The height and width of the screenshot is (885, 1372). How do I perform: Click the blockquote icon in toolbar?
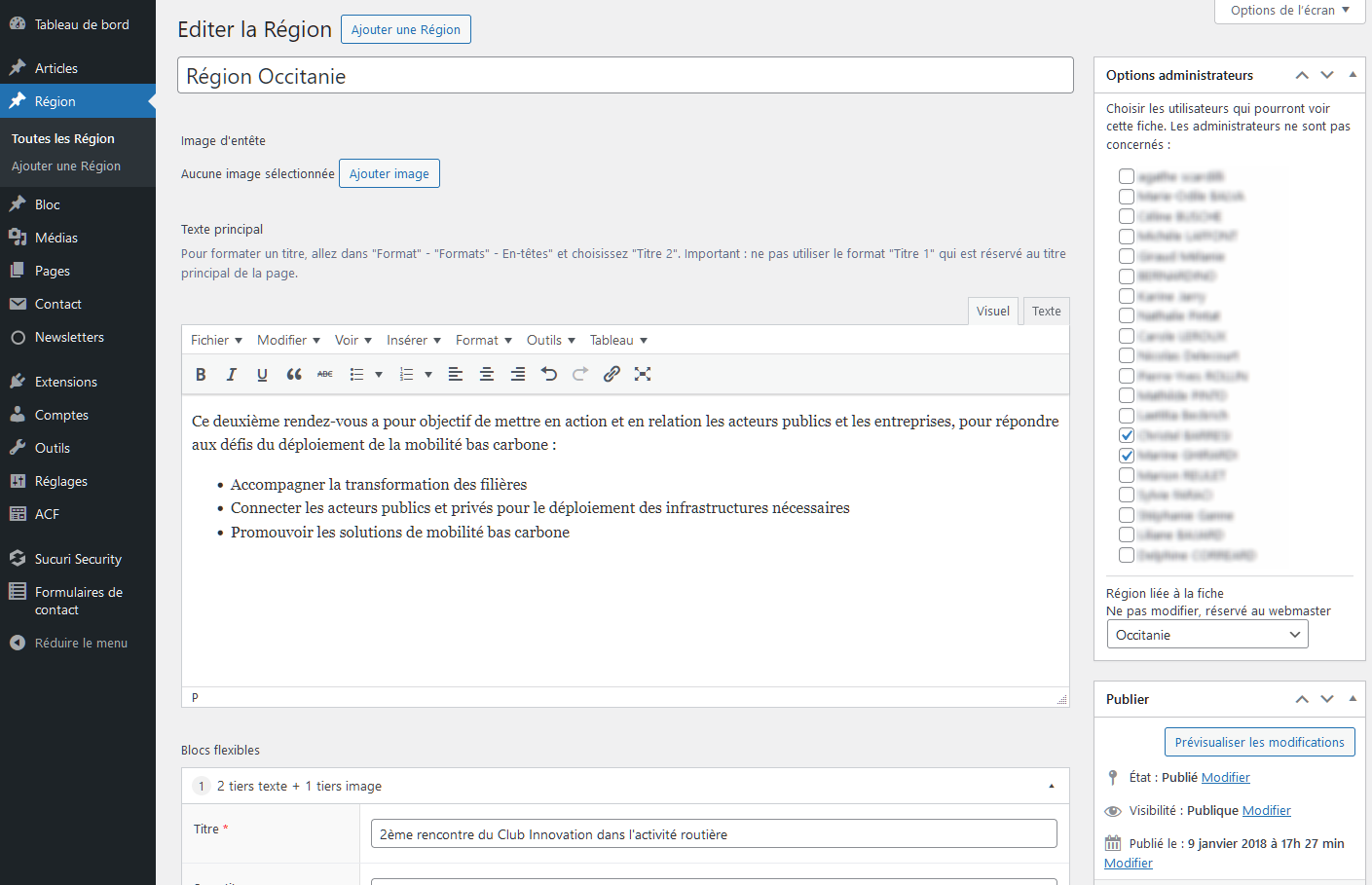coord(294,374)
